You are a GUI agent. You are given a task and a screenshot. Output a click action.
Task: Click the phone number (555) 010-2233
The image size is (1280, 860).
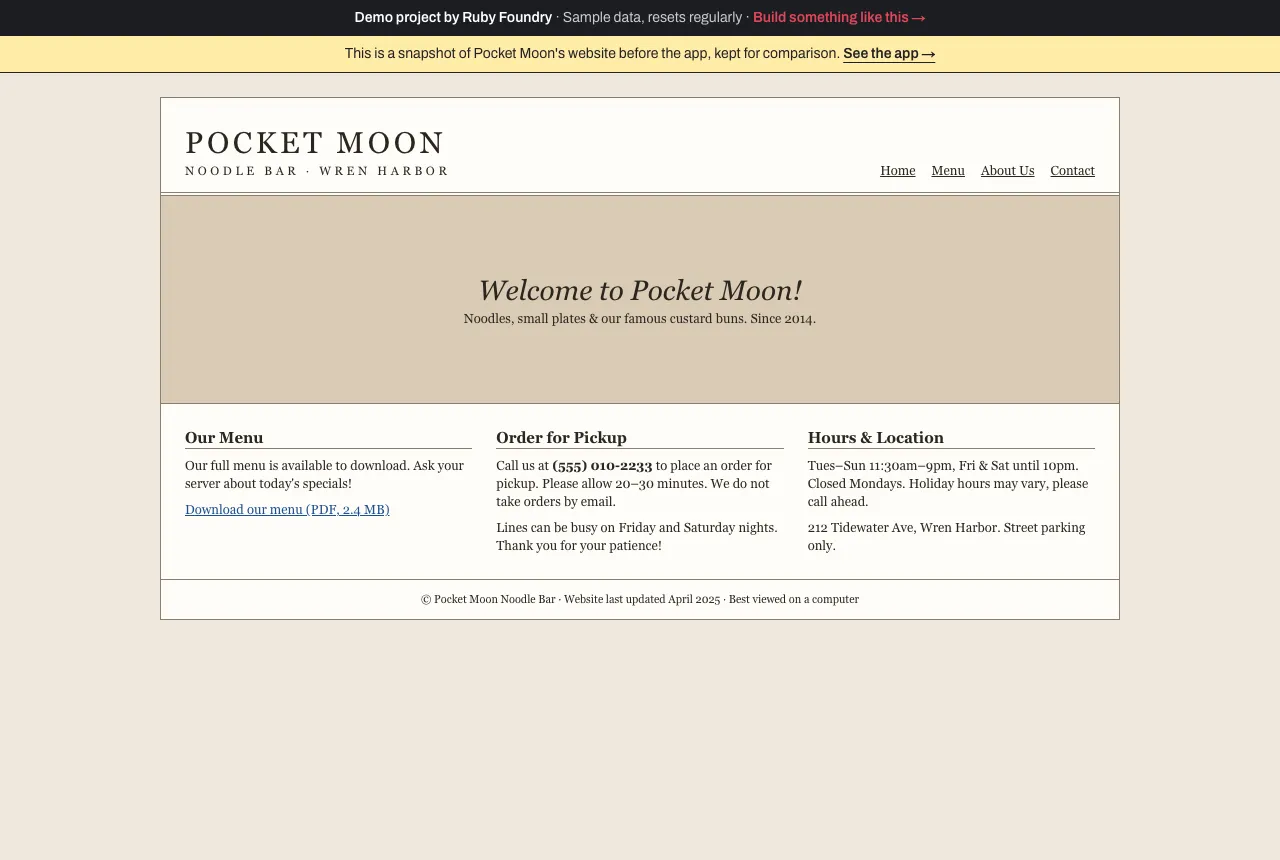[602, 466]
